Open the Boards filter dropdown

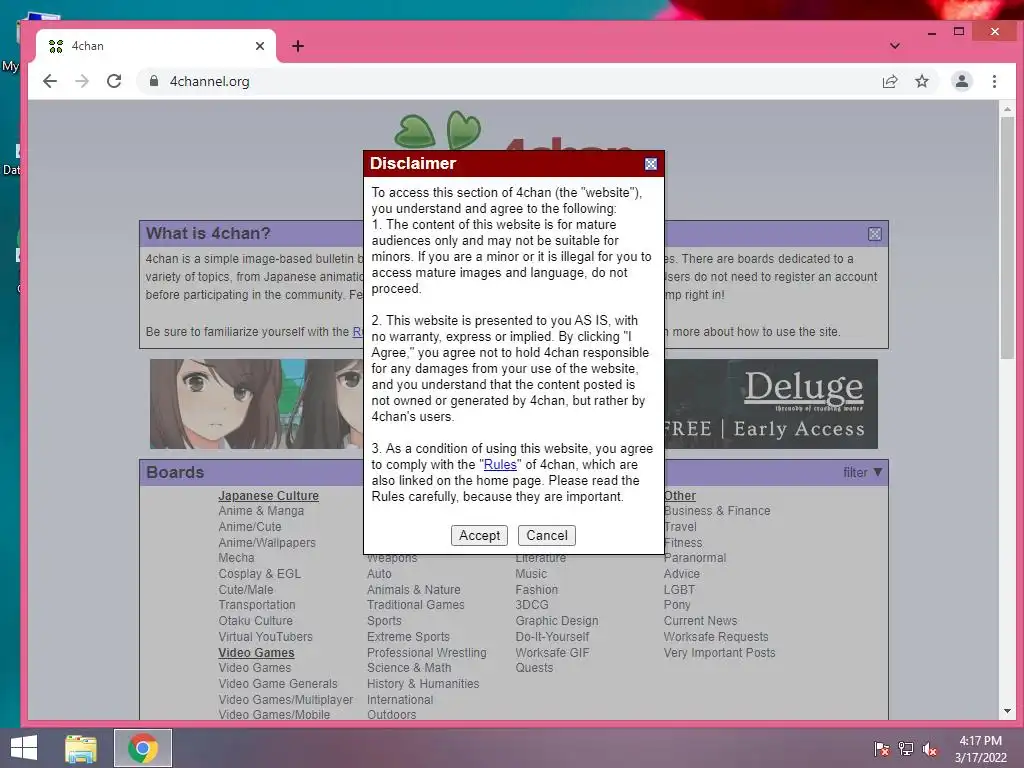click(863, 472)
